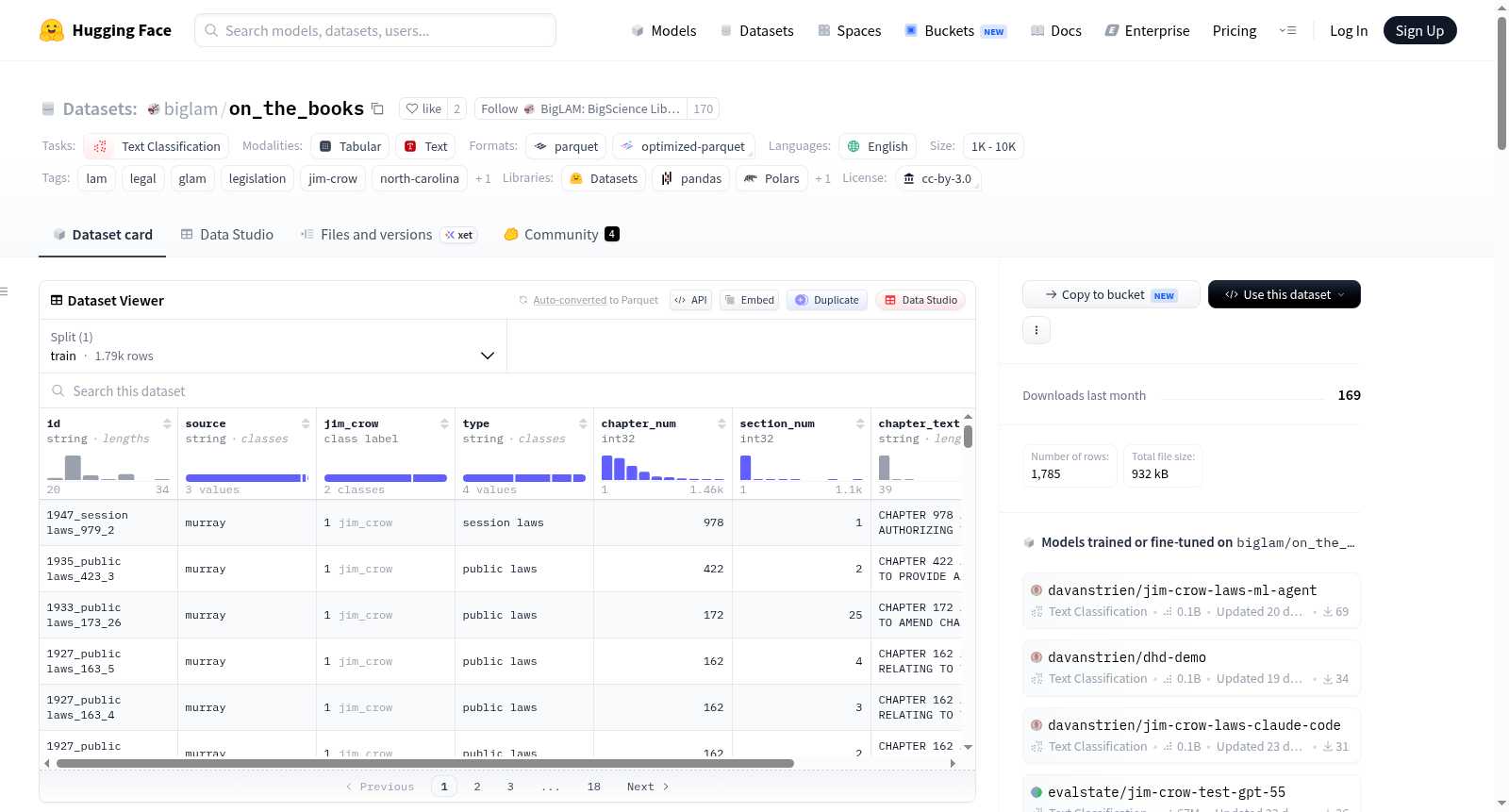Click the Log In link
Viewport: 1509px width, 812px height.
pyautogui.click(x=1349, y=30)
